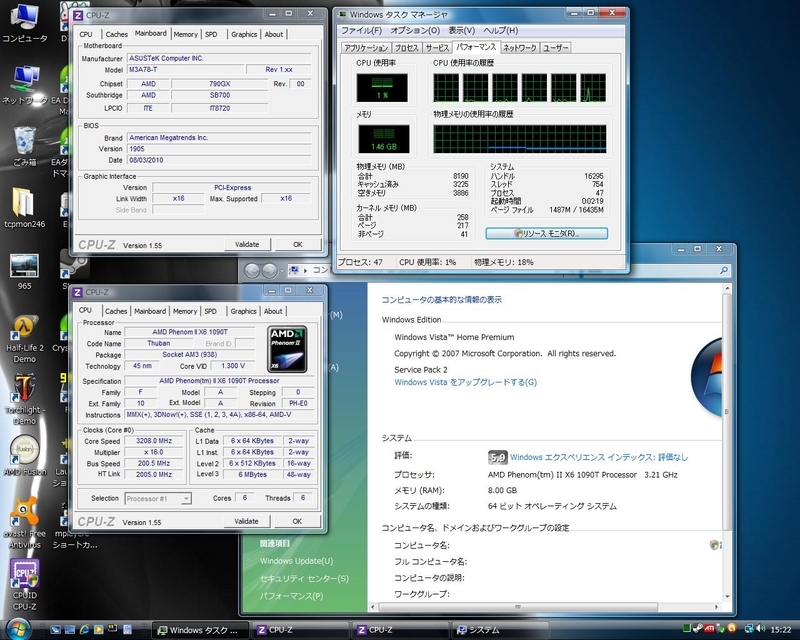Open セキュリティ センター(S) sidebar link
This screenshot has height=640, width=800.
point(304,578)
